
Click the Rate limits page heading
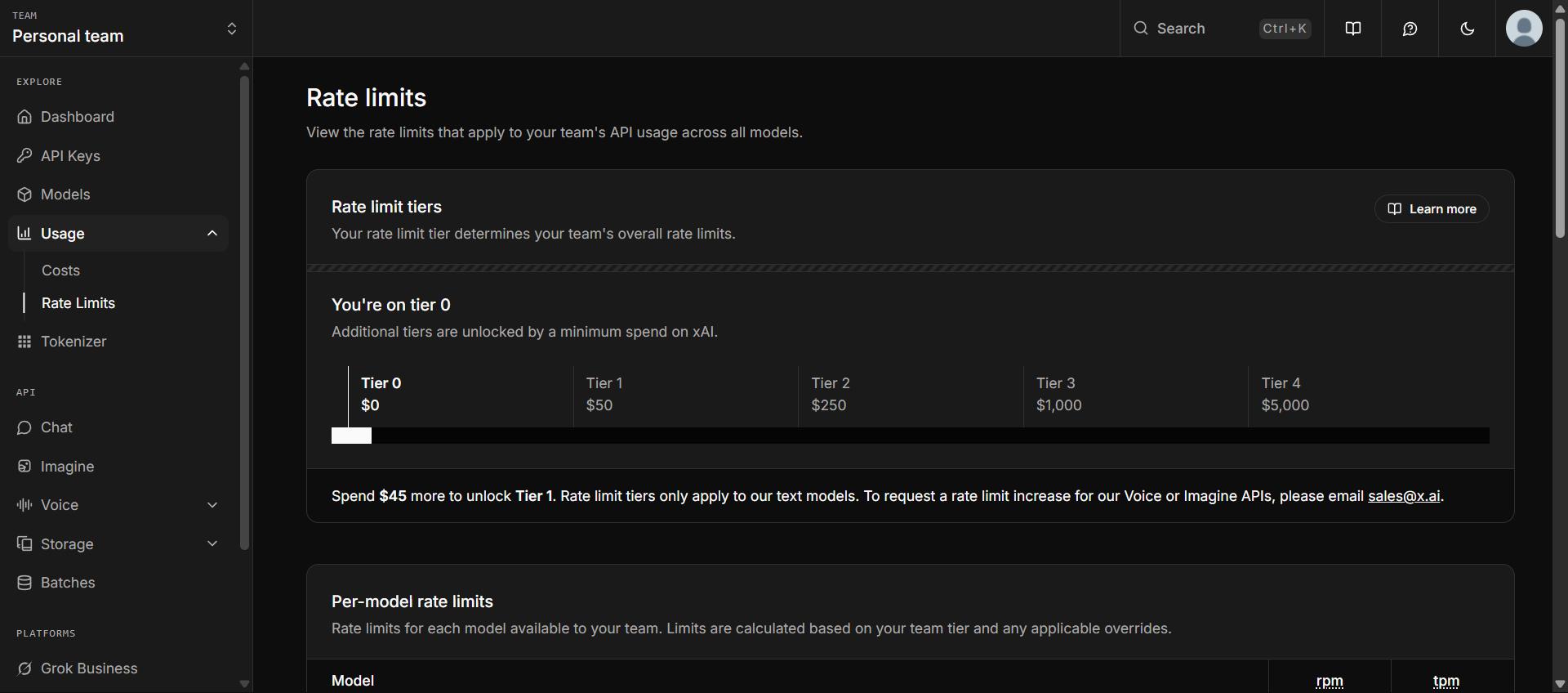tap(367, 98)
